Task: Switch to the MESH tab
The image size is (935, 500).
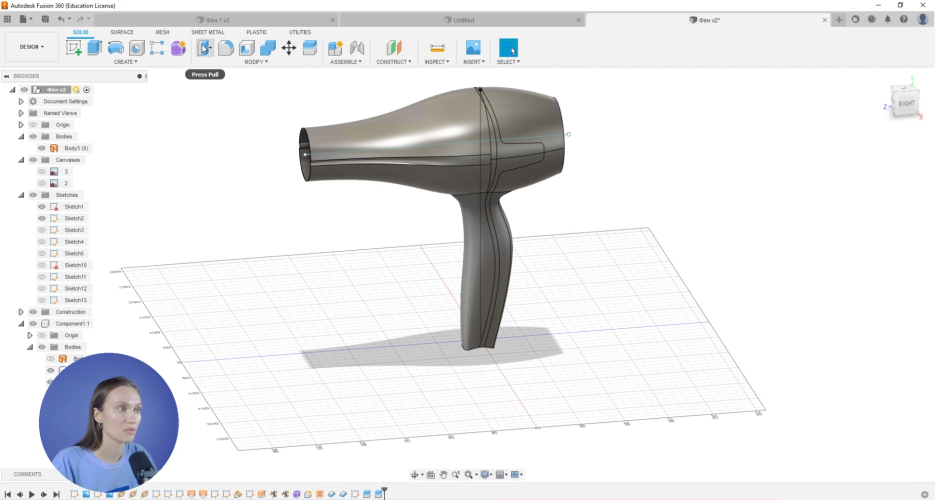Action: [x=162, y=32]
